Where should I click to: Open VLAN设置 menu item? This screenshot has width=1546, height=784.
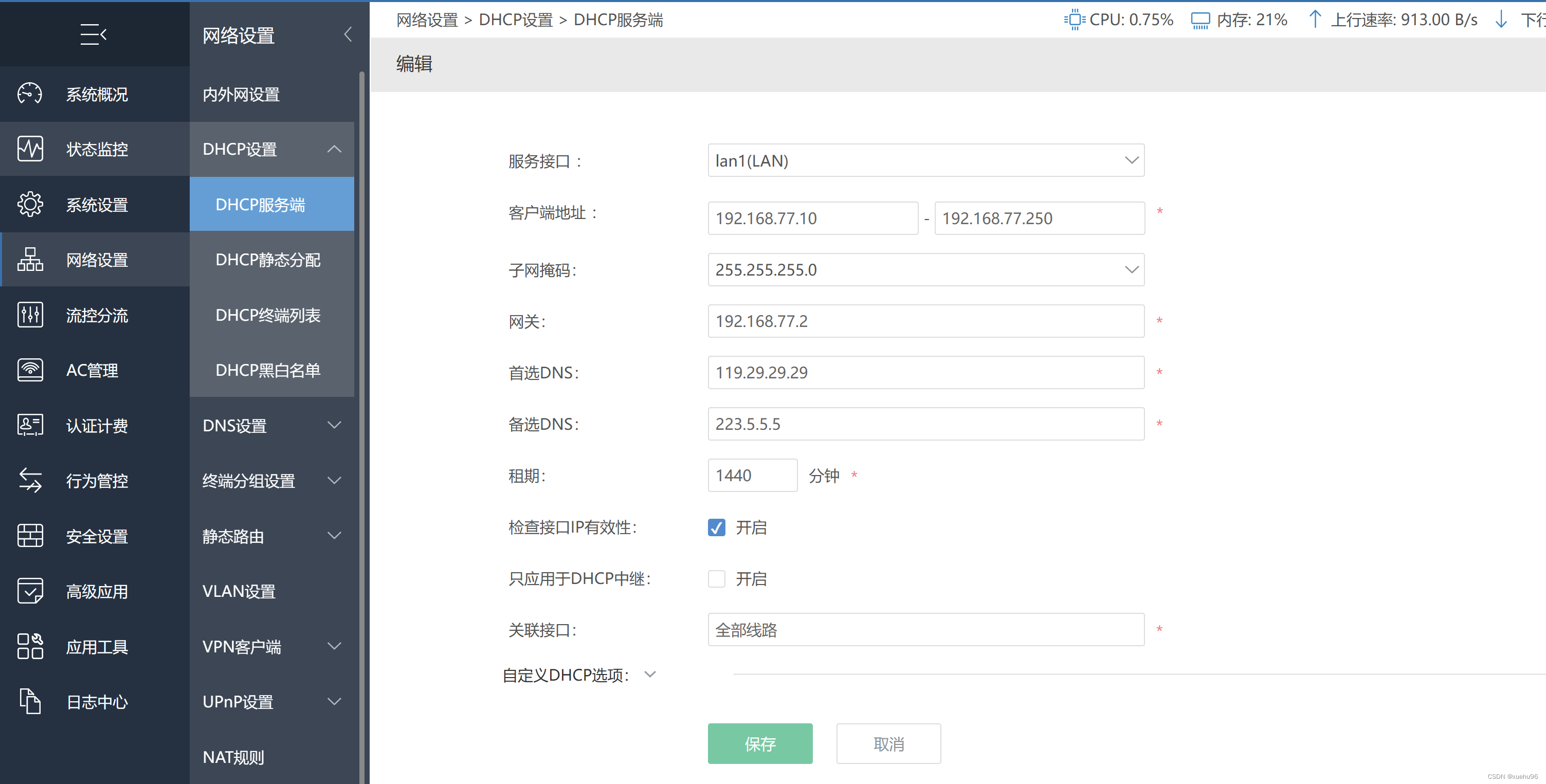[272, 591]
